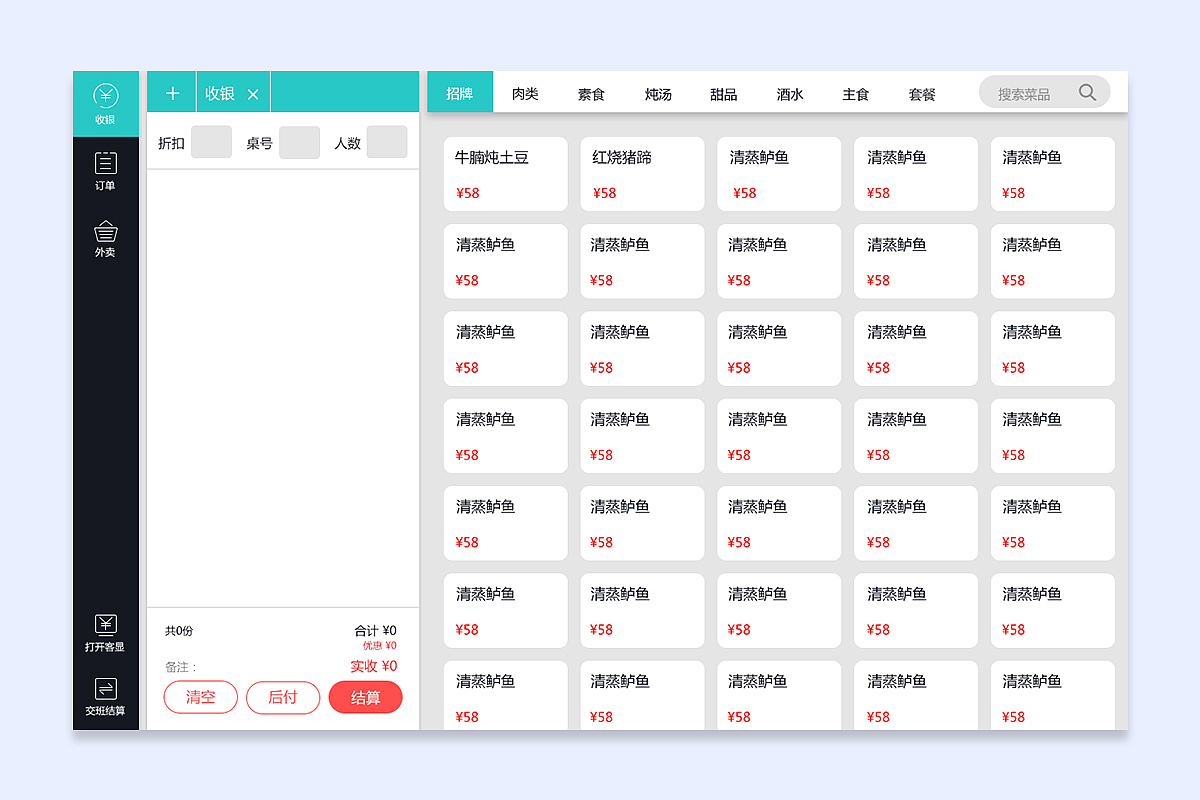1200x800 pixels.
Task: Switch to 外卖 takeout mode in sidebar
Action: pos(105,237)
